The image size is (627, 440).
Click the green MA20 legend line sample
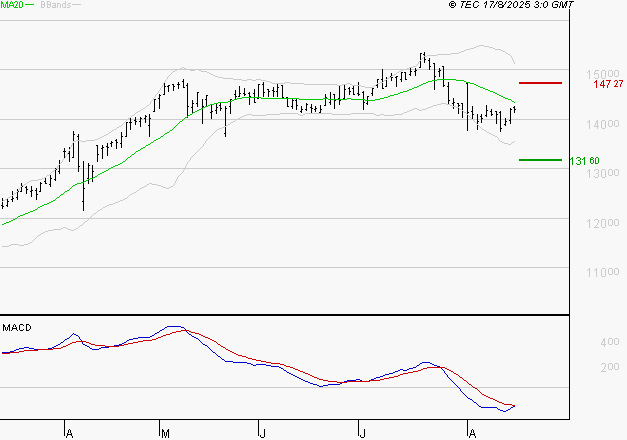[30, 5]
